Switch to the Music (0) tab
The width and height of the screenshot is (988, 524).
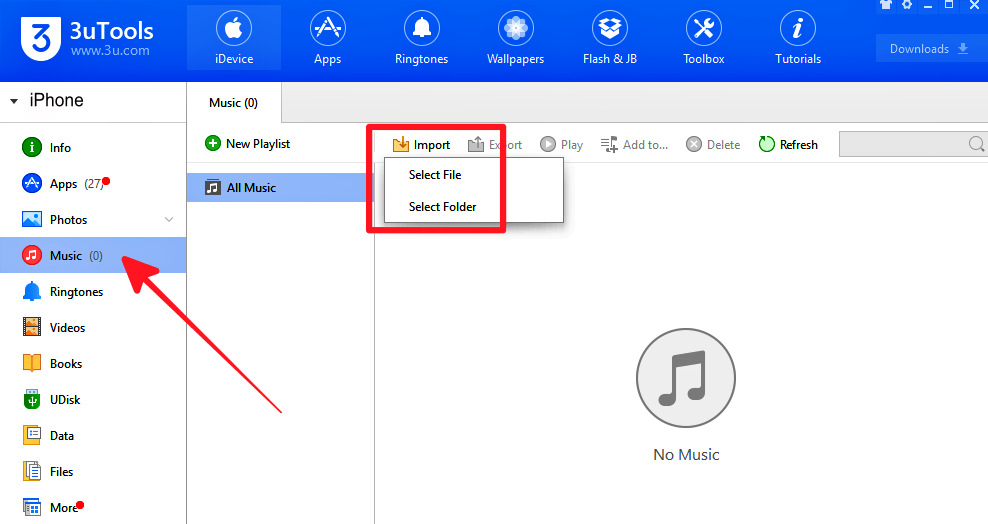[234, 103]
